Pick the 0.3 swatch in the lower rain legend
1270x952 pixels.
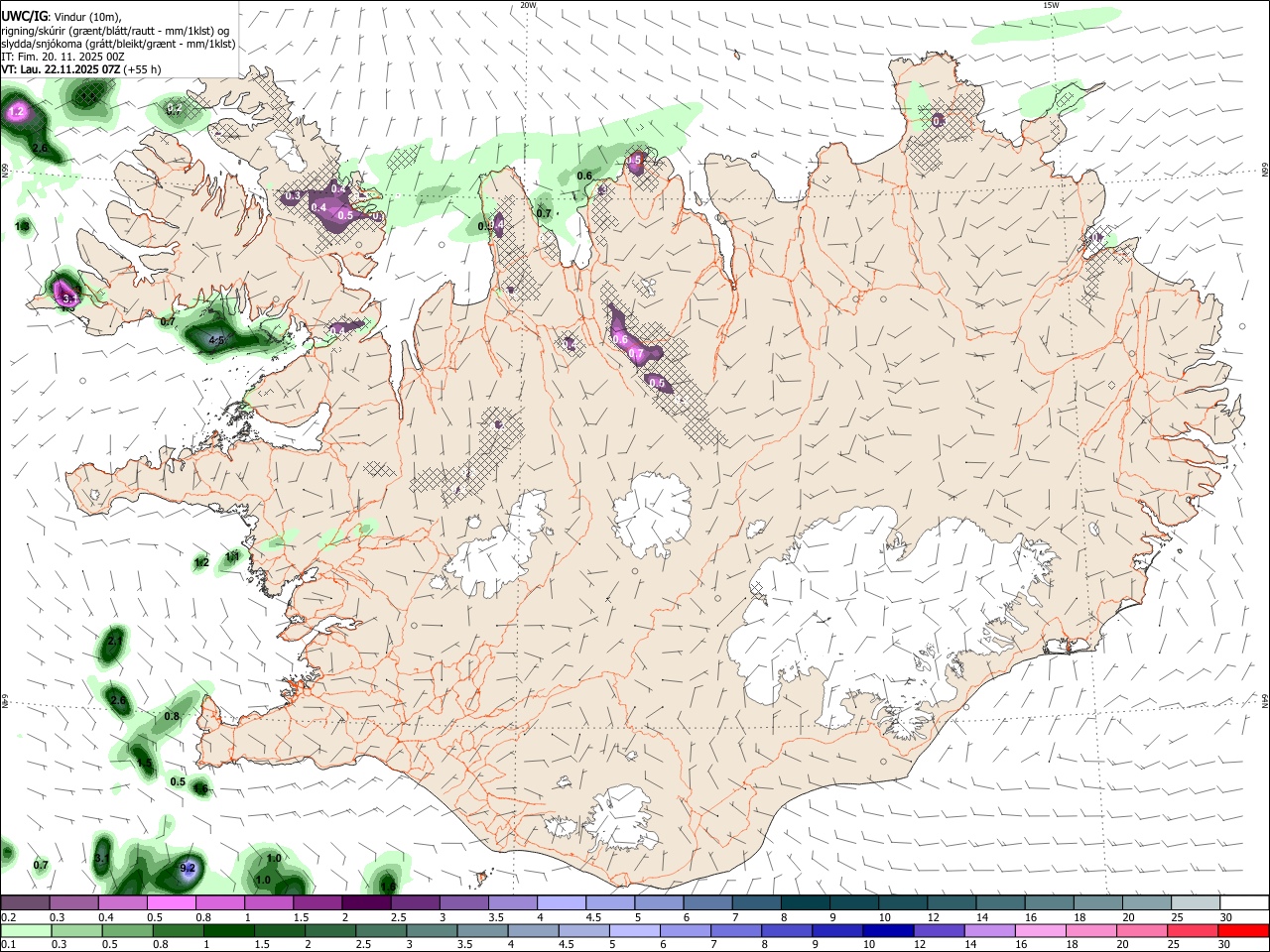click(77, 931)
